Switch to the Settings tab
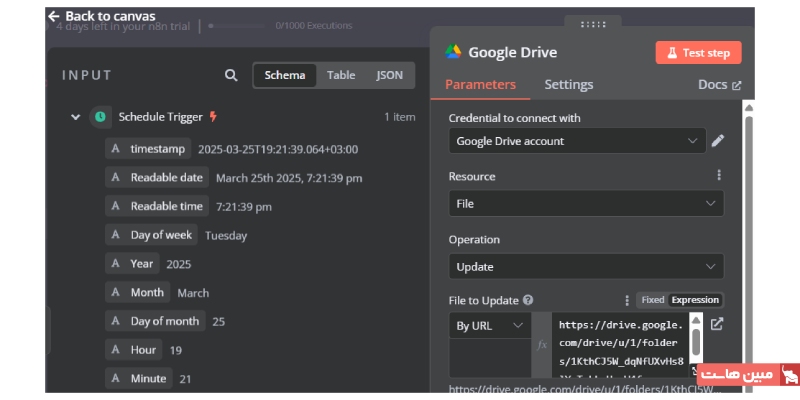 click(568, 85)
